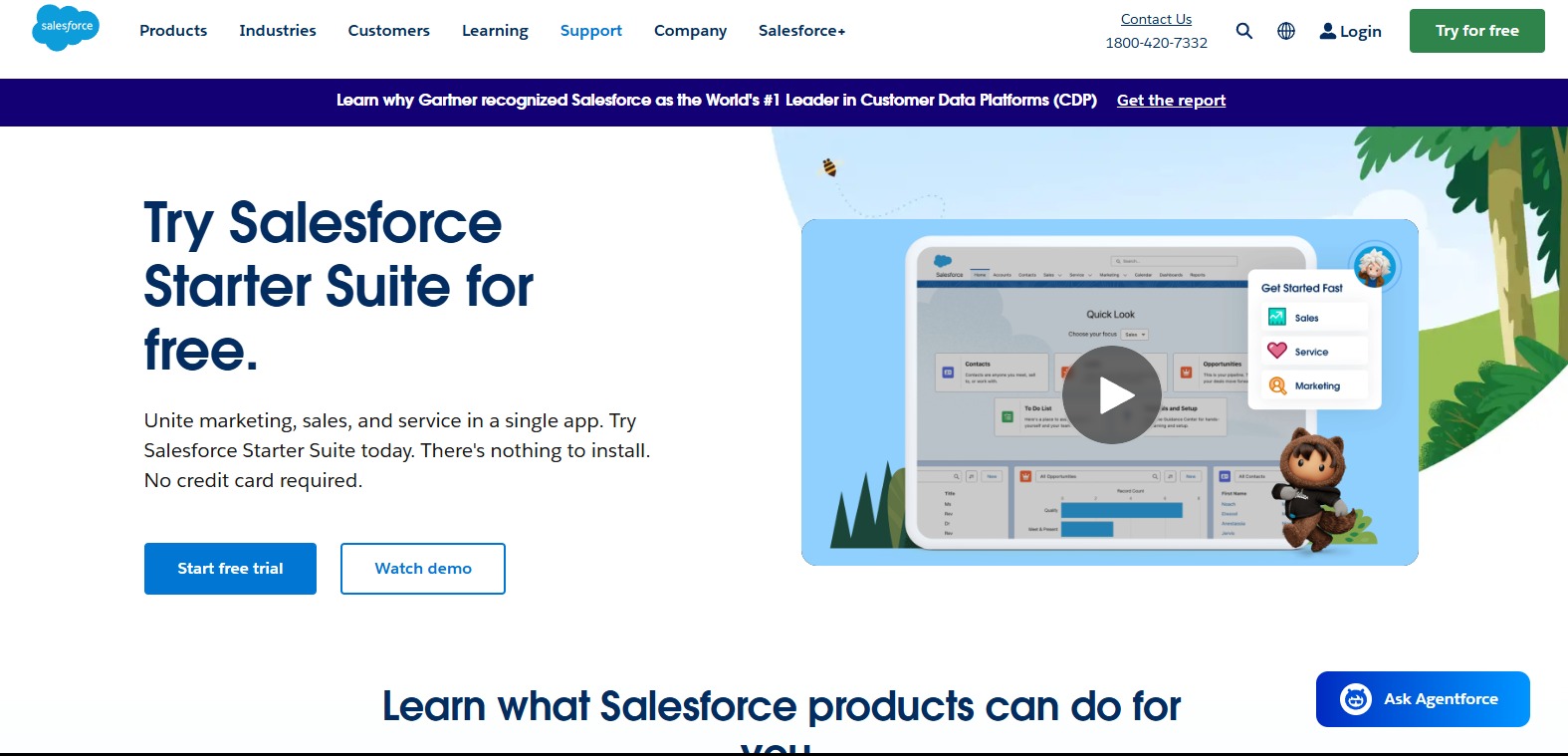The image size is (1568, 756).
Task: Click the Watch demo button
Action: coord(423,569)
